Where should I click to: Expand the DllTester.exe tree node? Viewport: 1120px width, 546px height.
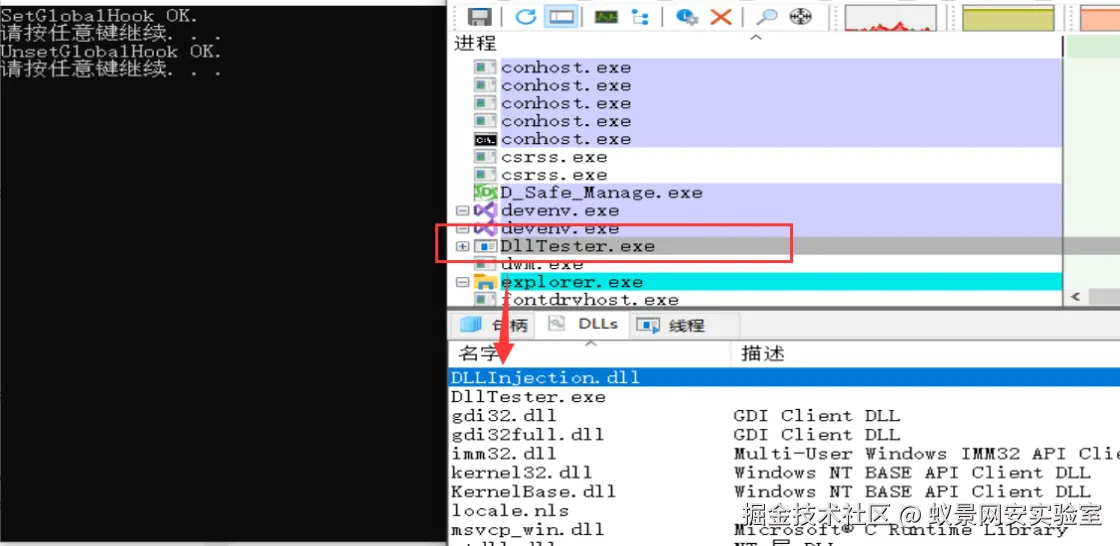tap(462, 247)
